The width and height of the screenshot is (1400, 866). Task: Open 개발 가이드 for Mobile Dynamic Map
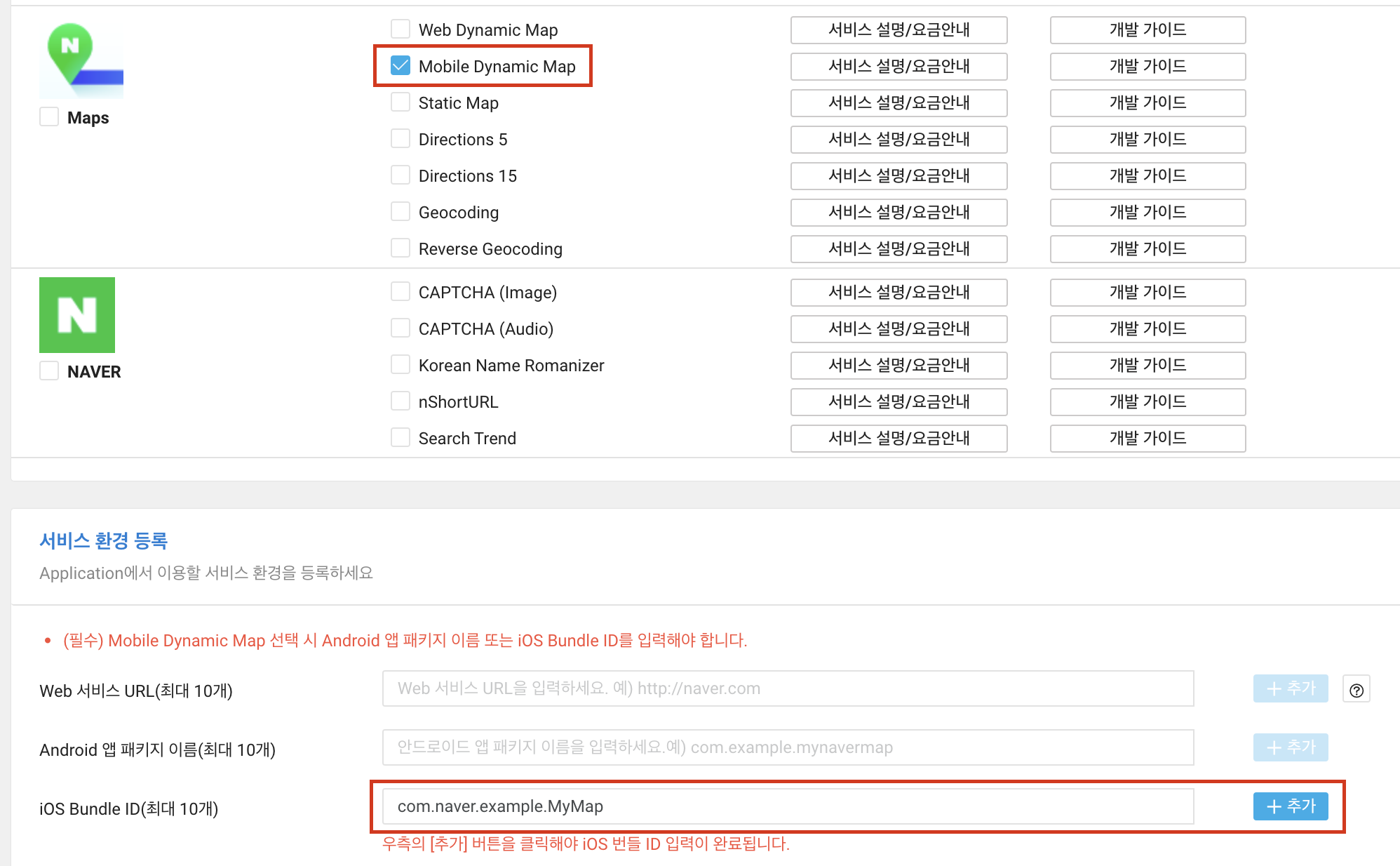1147,66
